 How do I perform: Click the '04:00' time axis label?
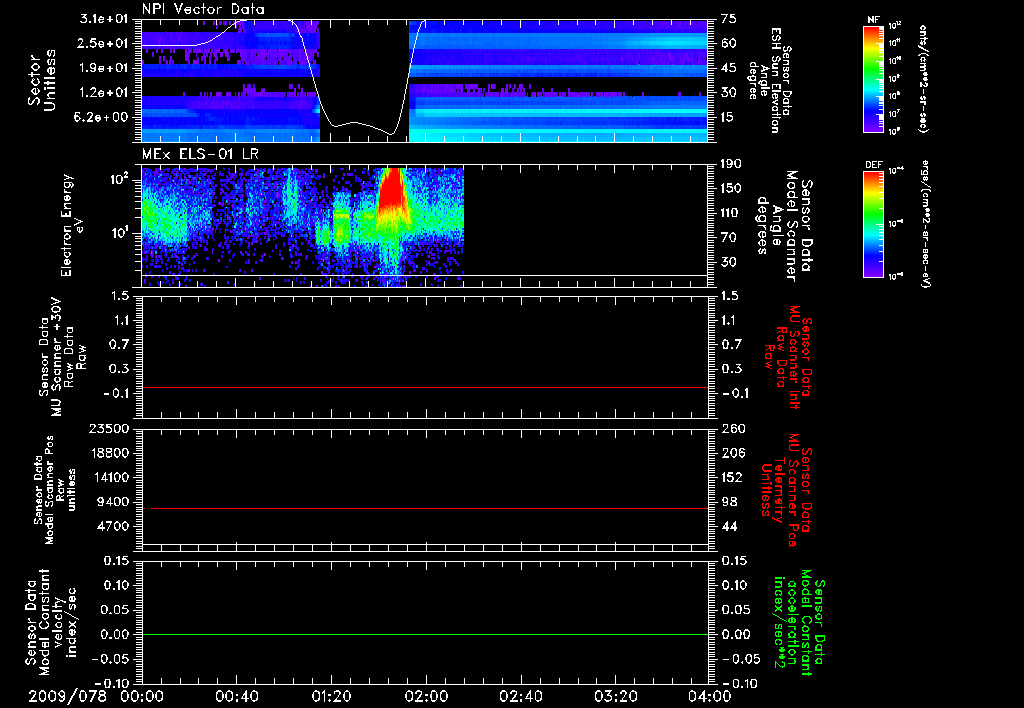pyautogui.click(x=709, y=696)
